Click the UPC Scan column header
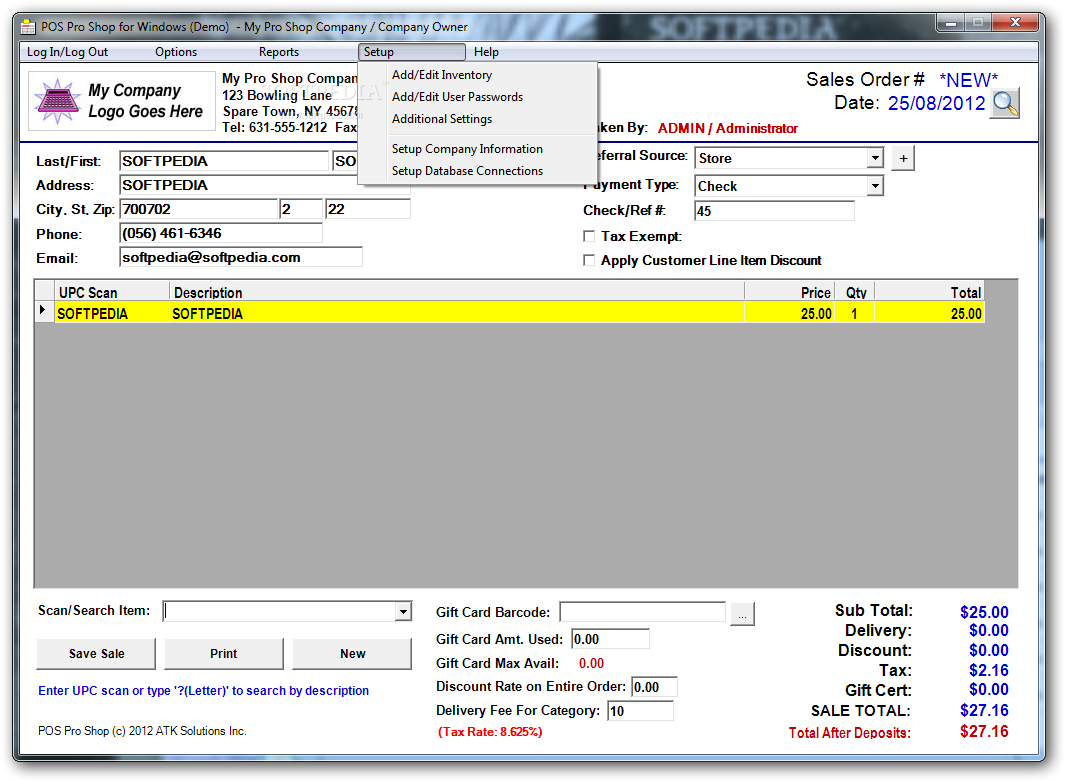Screen dimensions: 1066x782 pyautogui.click(x=112, y=292)
